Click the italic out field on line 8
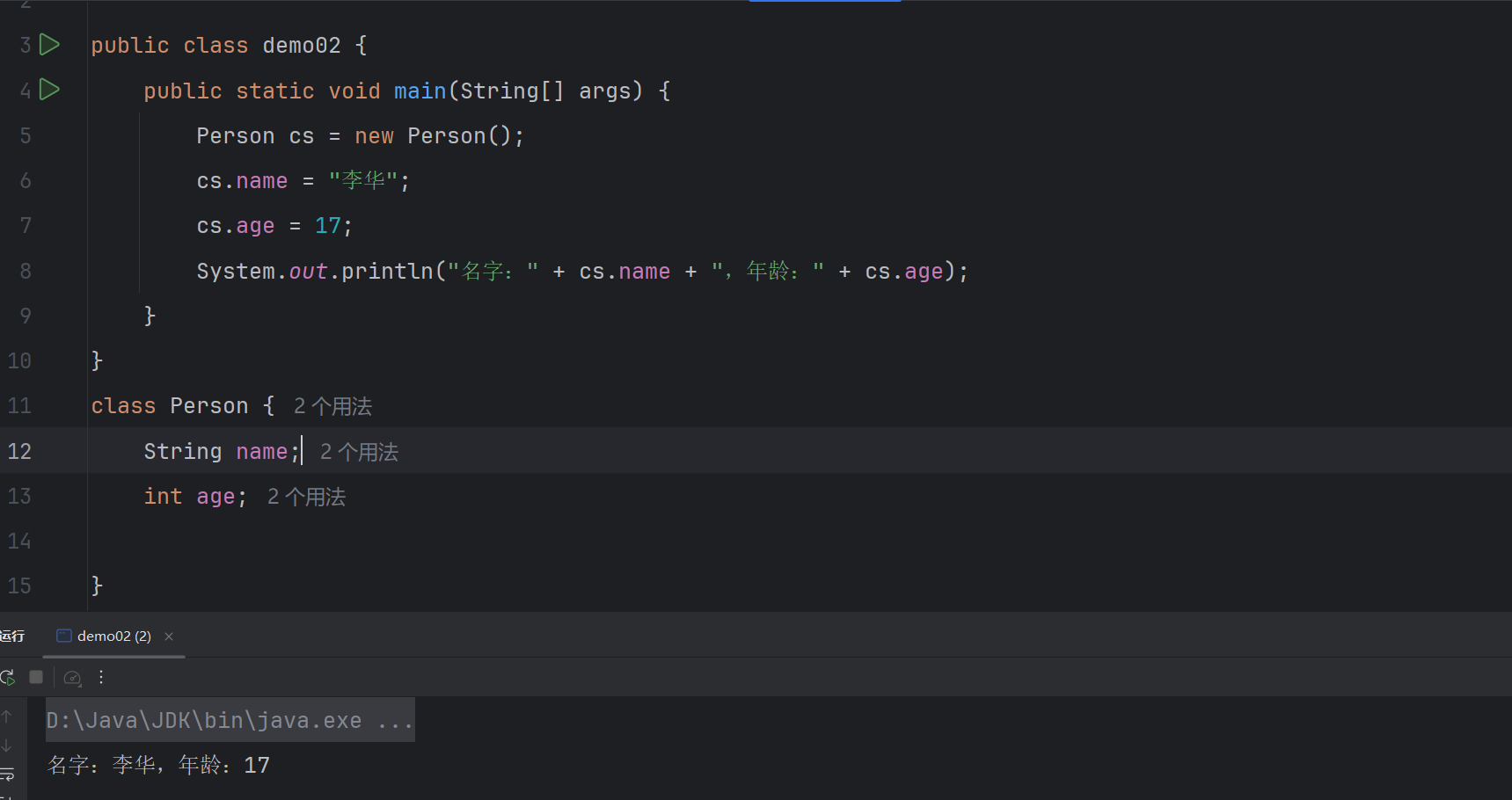The image size is (1512, 800). point(308,271)
